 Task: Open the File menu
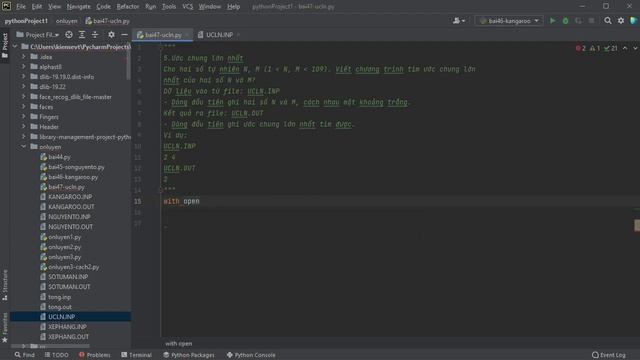[21, 7]
